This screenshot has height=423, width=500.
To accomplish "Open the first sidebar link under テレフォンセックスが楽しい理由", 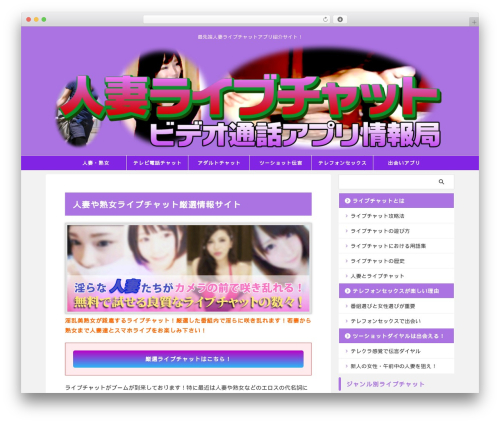I will (x=396, y=306).
